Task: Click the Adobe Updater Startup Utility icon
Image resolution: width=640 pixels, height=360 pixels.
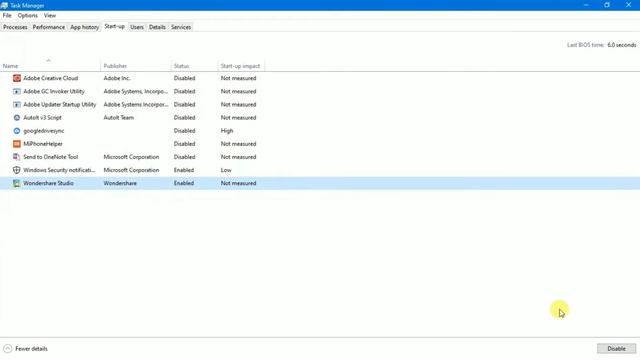Action: point(17,104)
